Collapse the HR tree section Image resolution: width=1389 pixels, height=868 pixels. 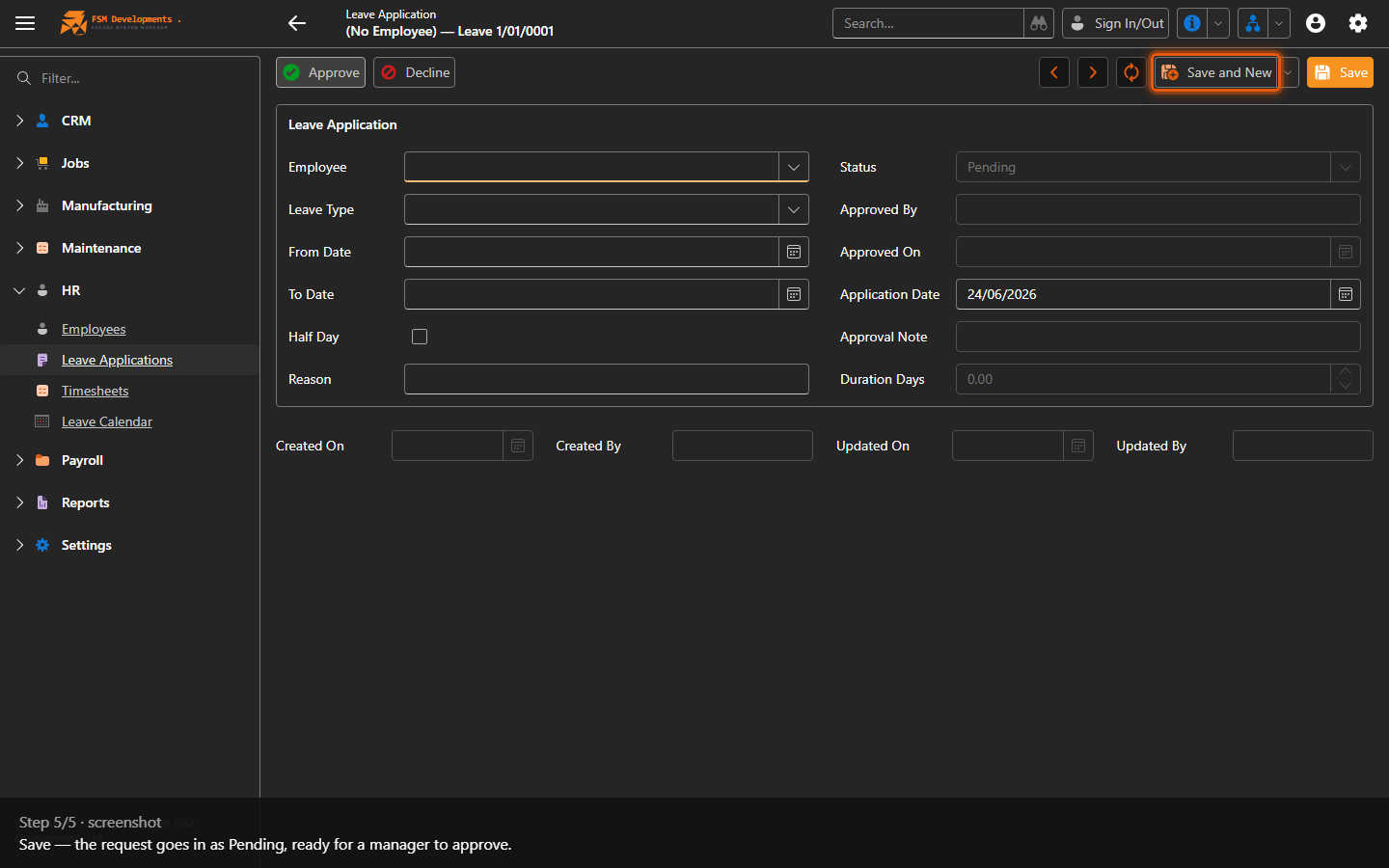point(19,290)
